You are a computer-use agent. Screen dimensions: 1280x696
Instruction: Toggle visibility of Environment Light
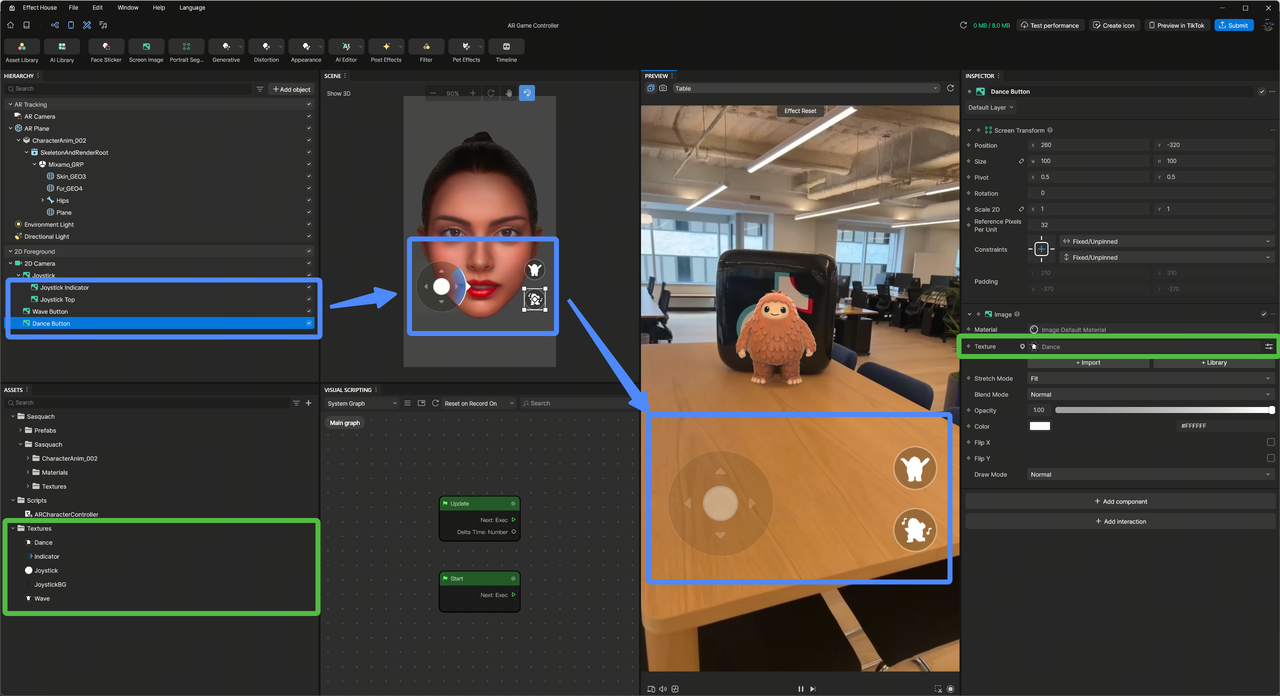coord(309,224)
